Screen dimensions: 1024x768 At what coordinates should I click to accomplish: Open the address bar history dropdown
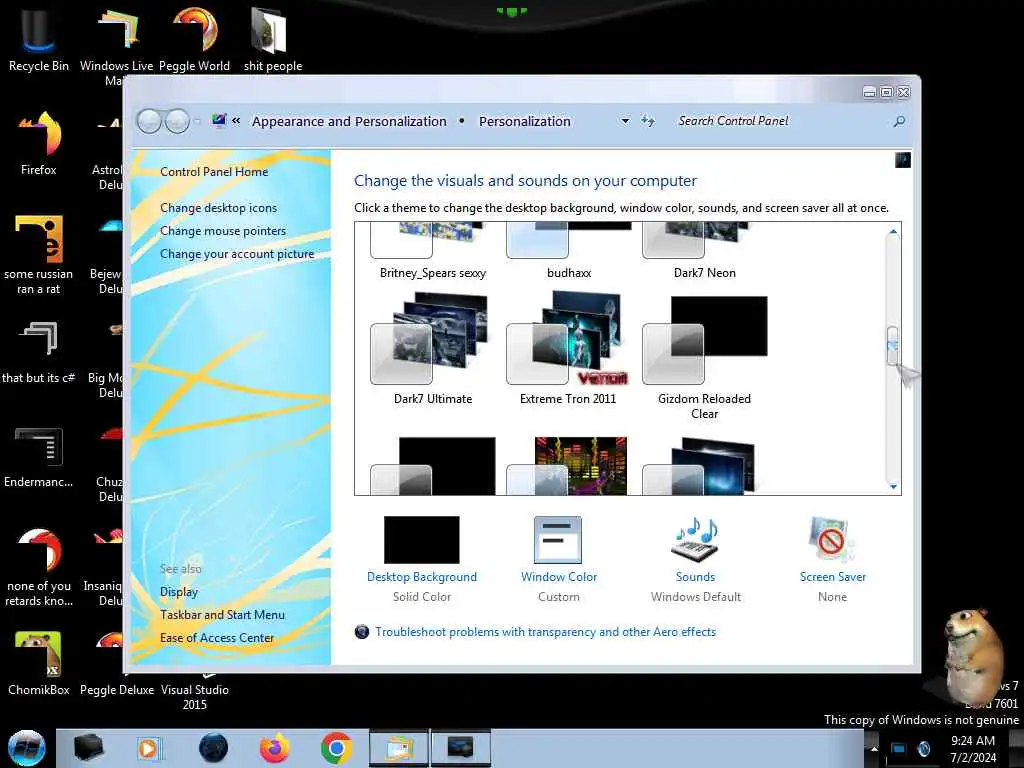click(625, 121)
